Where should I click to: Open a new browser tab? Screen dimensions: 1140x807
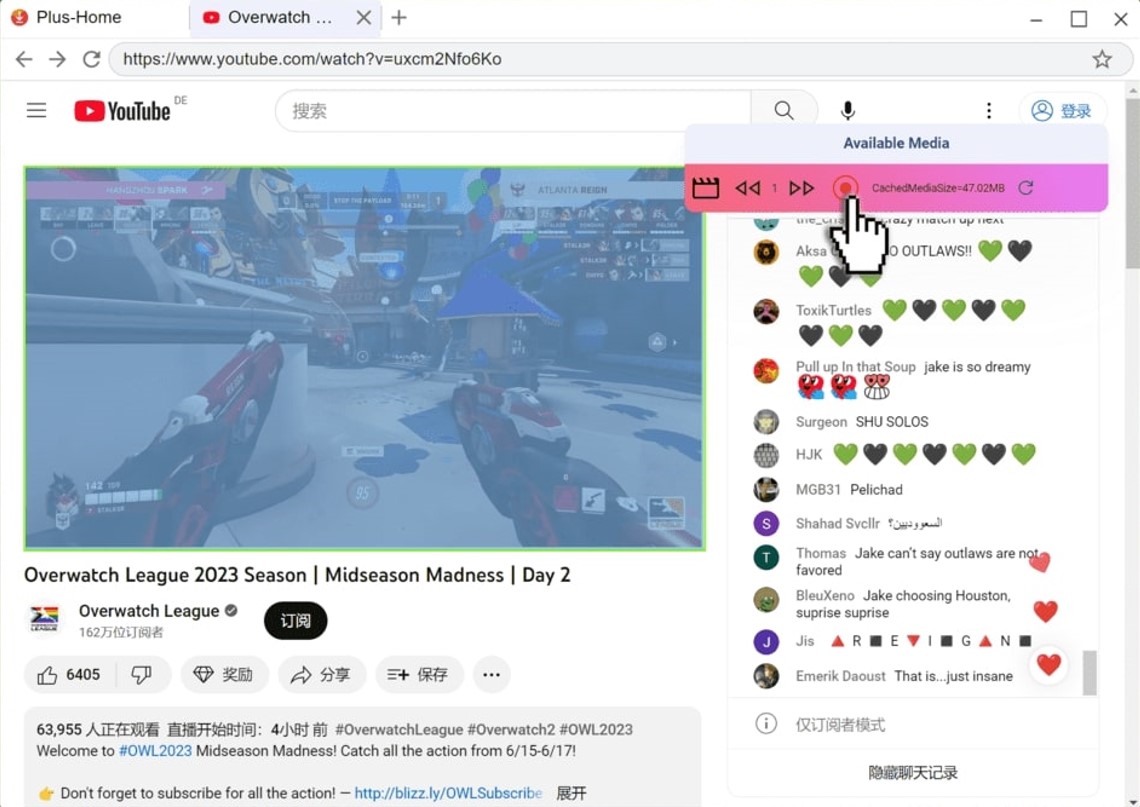click(399, 17)
